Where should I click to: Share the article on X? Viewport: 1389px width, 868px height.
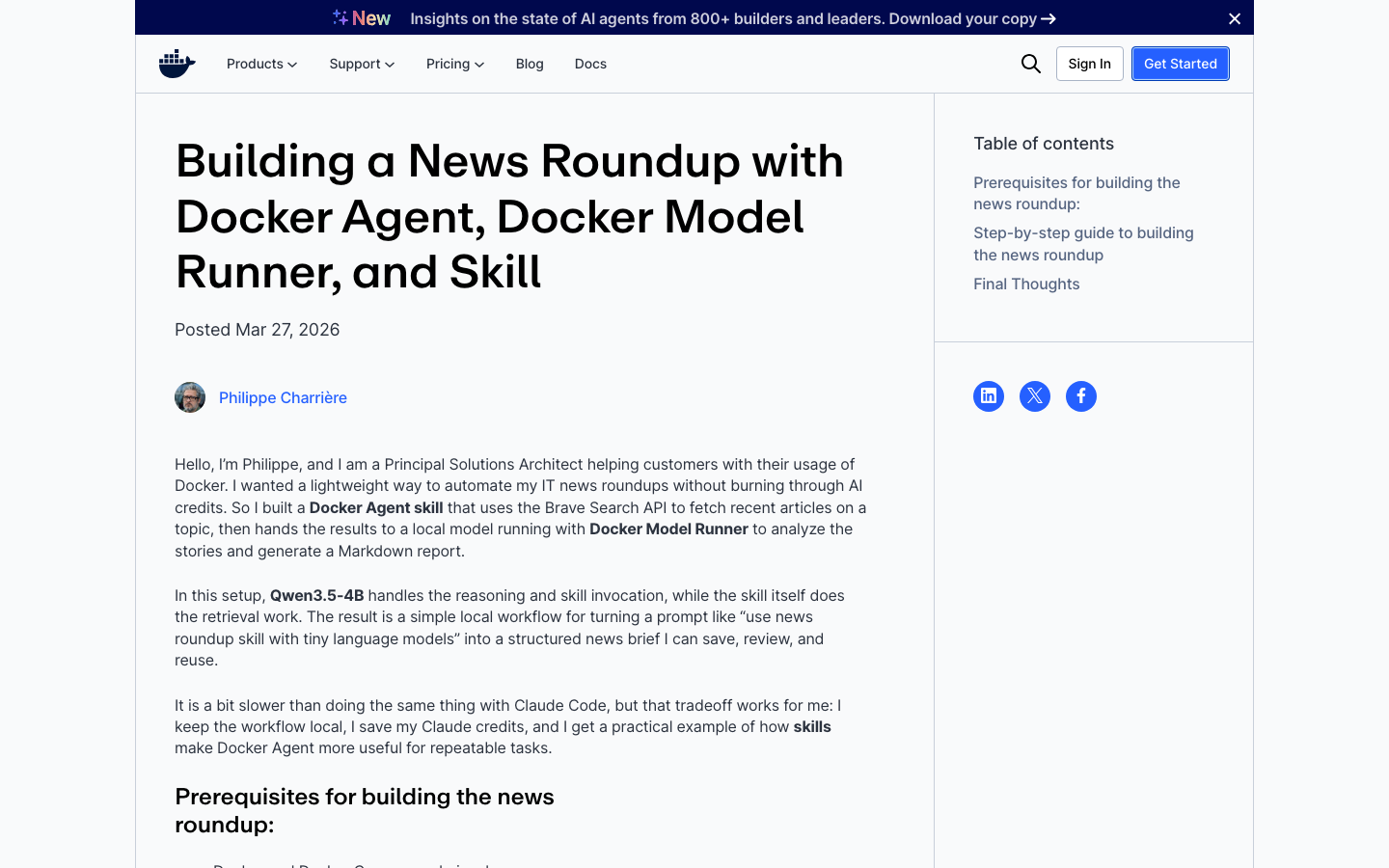coord(1035,396)
